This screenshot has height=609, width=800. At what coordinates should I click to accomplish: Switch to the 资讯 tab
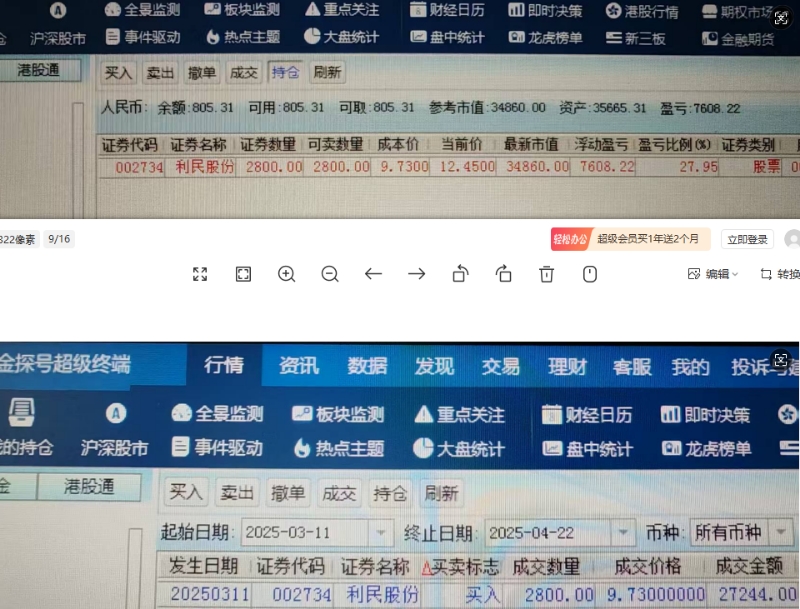pyautogui.click(x=298, y=366)
